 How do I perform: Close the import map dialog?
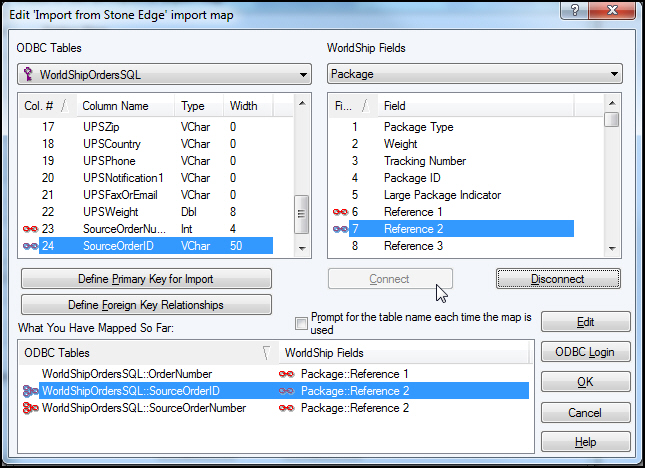[x=612, y=10]
